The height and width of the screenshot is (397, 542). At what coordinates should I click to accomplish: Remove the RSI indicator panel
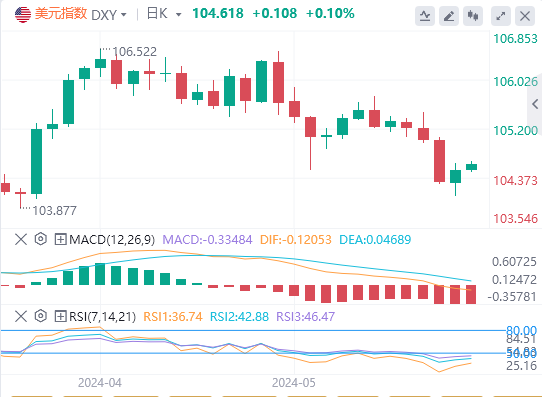point(21,316)
